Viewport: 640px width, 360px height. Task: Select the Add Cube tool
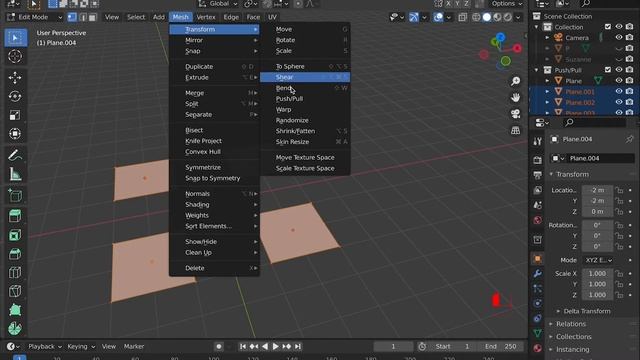pyautogui.click(x=16, y=196)
